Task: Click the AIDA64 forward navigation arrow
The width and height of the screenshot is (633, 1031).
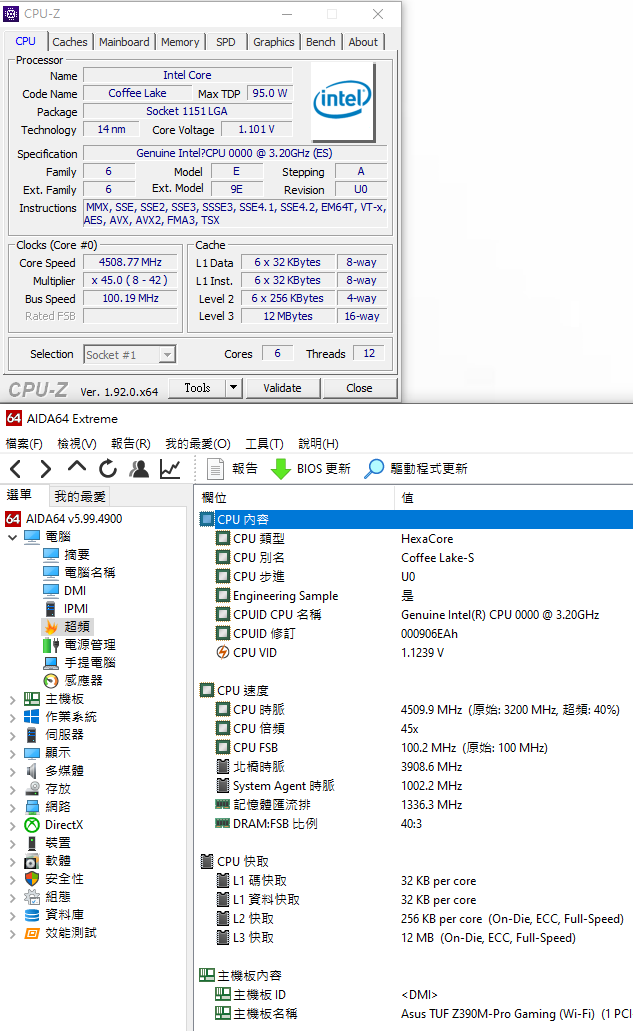Action: 45,469
